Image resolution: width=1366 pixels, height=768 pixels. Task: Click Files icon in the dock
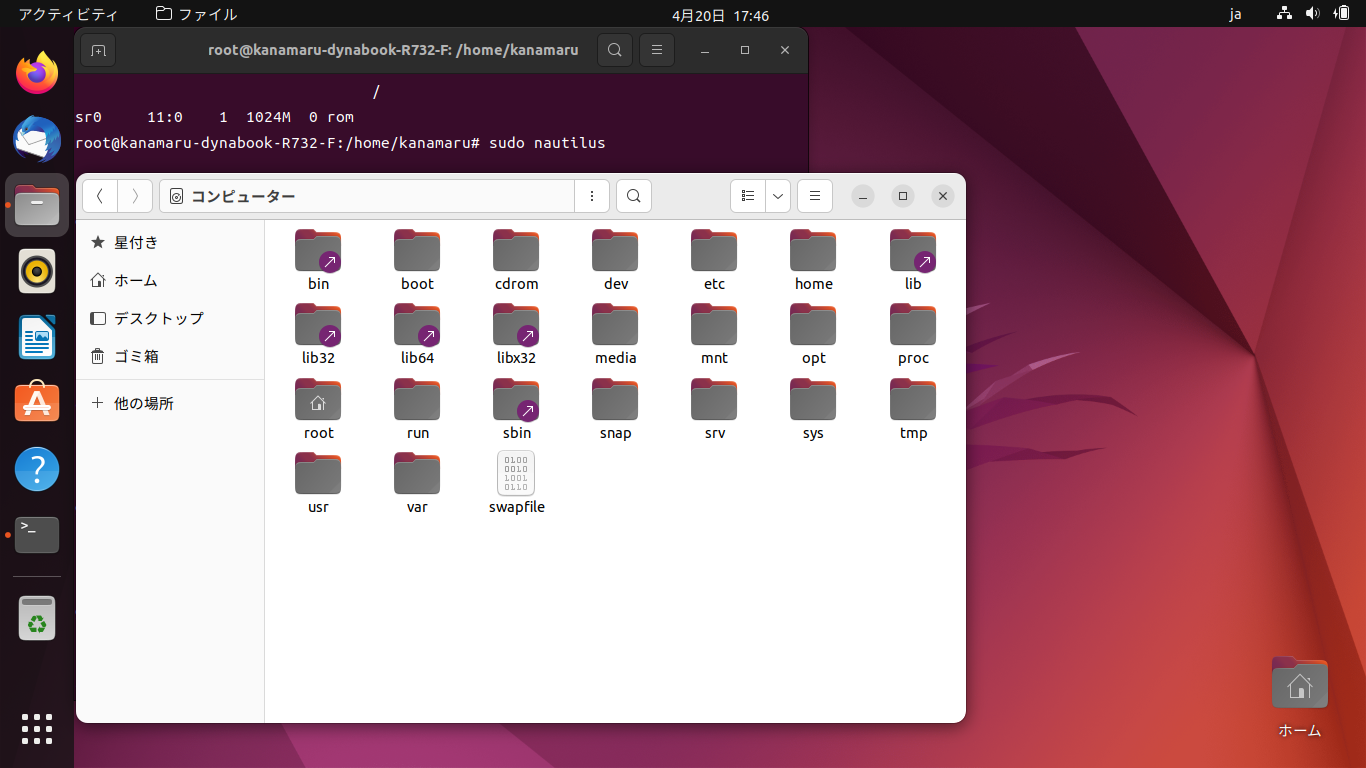tap(37, 205)
